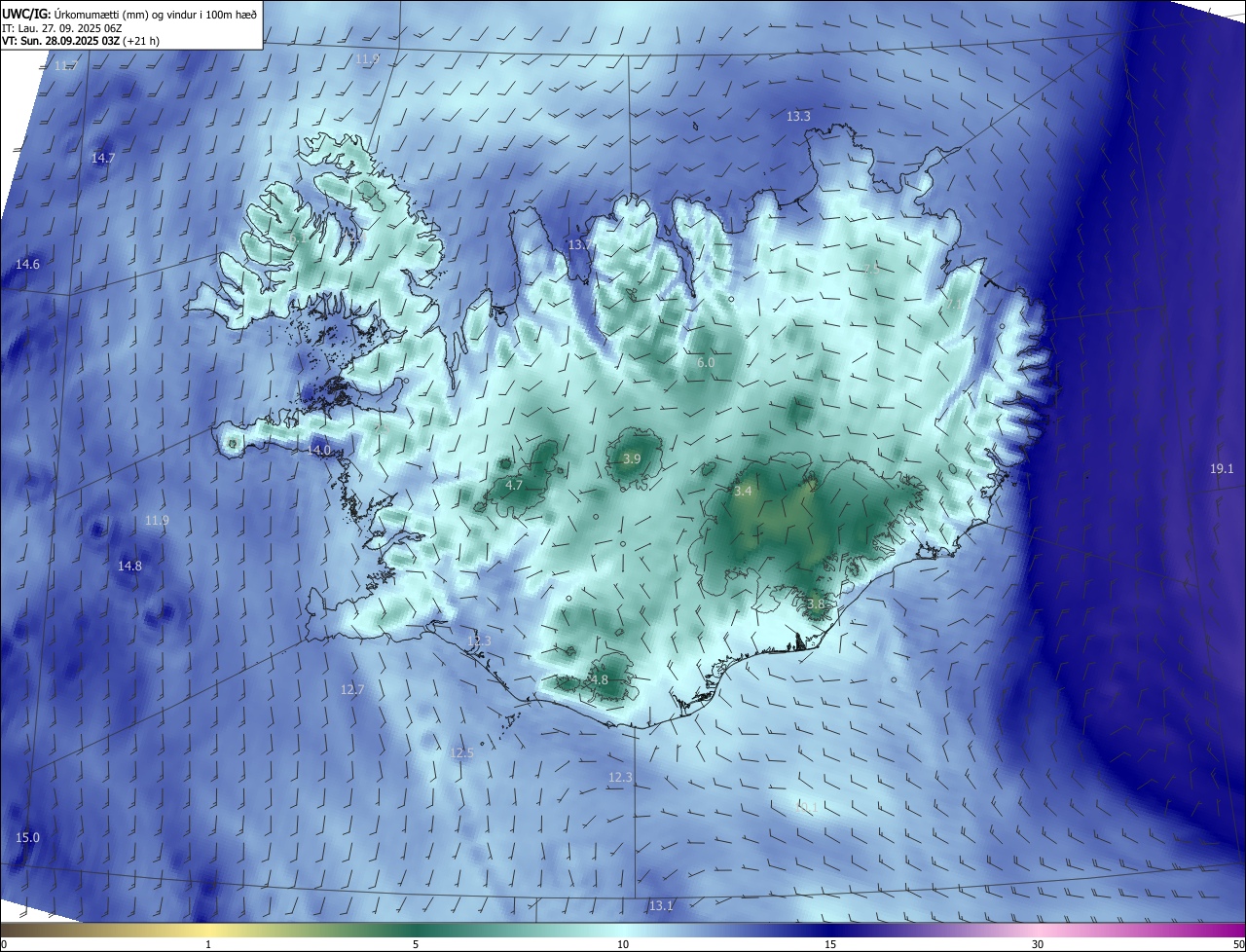Click the 11.7 value near the map's upper-left corner
The height and width of the screenshot is (952, 1246).
[66, 65]
